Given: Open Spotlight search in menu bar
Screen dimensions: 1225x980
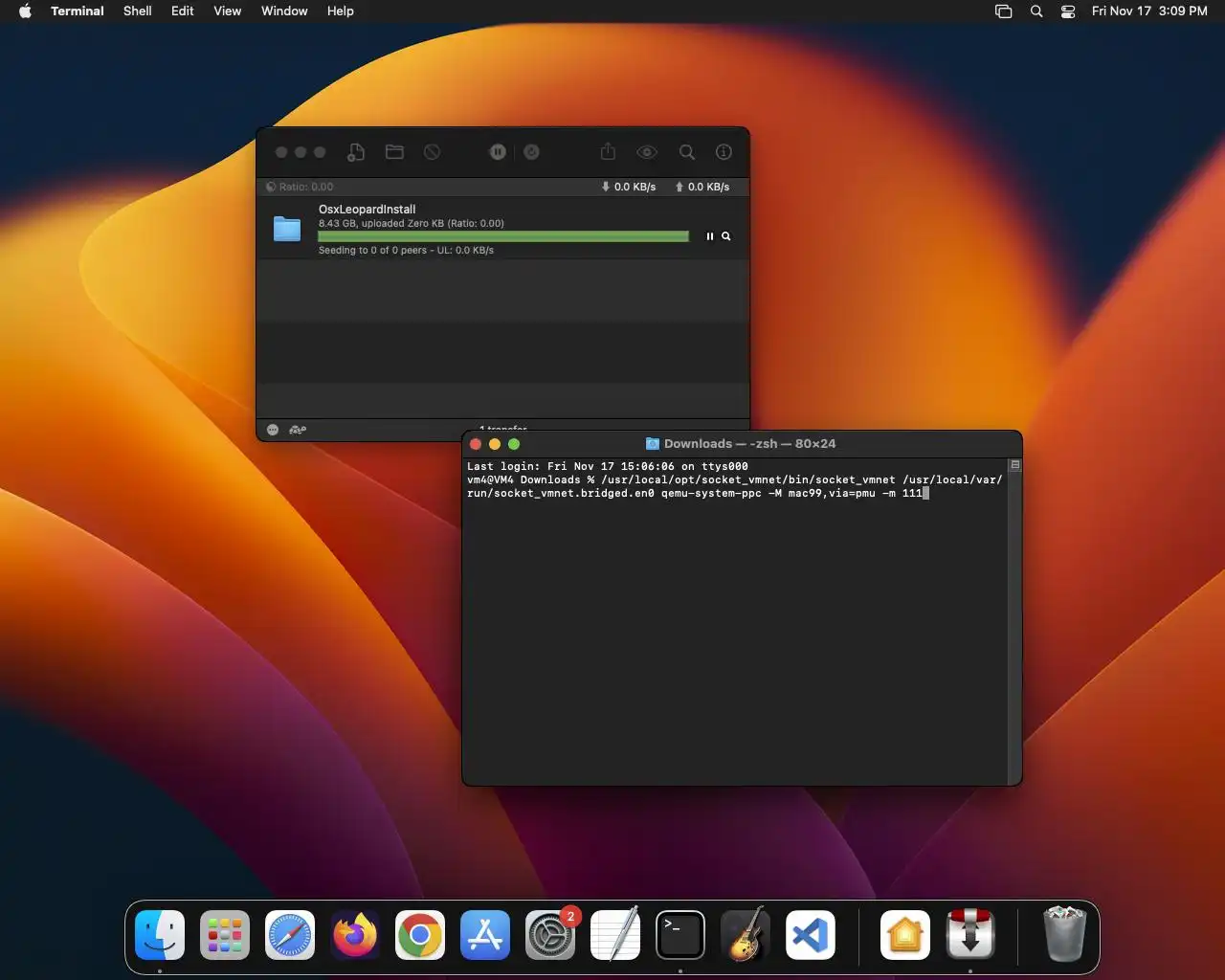Looking at the screenshot, I should coord(1036,11).
